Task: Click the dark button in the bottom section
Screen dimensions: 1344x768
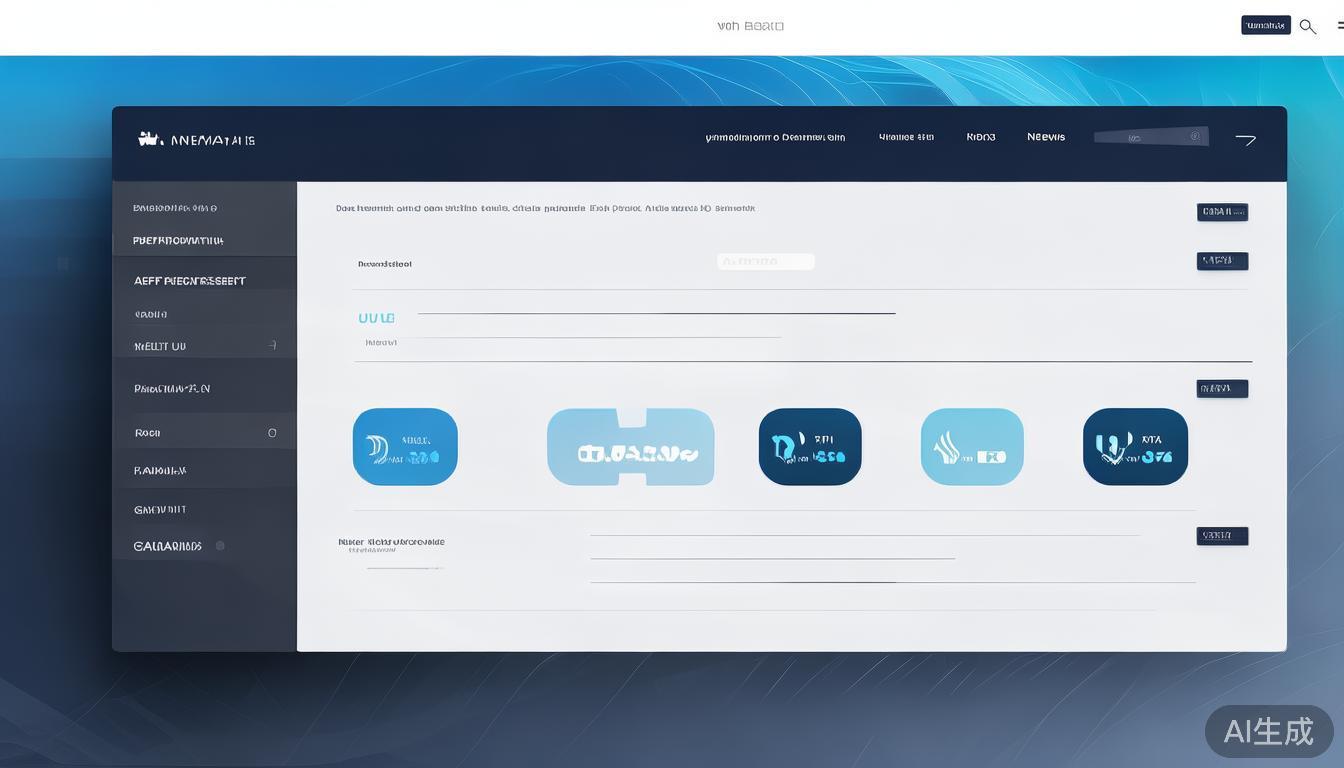Action: (x=1222, y=536)
